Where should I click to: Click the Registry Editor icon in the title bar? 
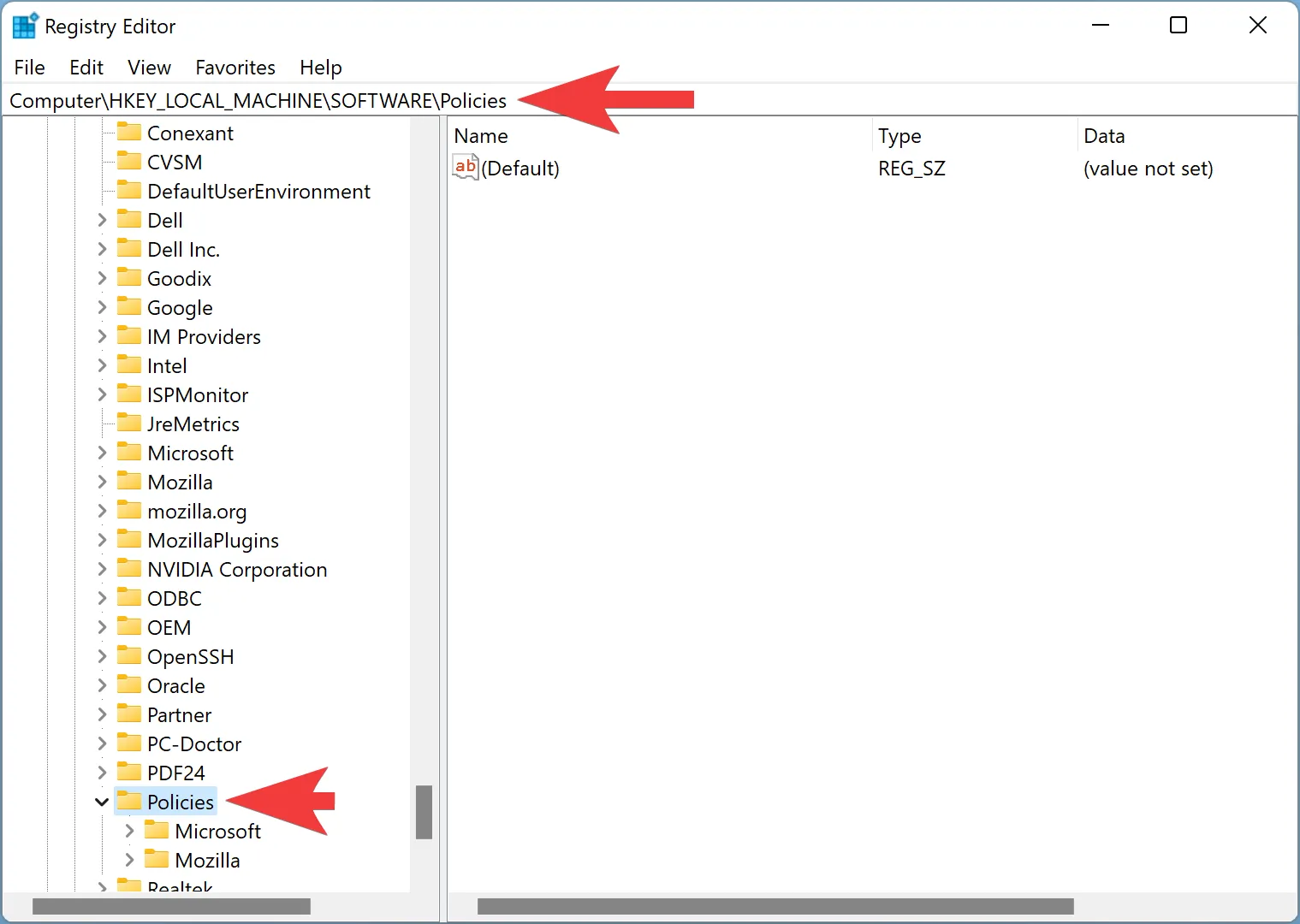(25, 25)
